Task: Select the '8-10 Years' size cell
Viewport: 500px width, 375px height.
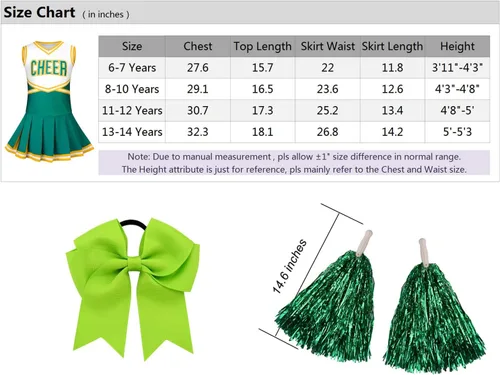Action: click(x=132, y=89)
